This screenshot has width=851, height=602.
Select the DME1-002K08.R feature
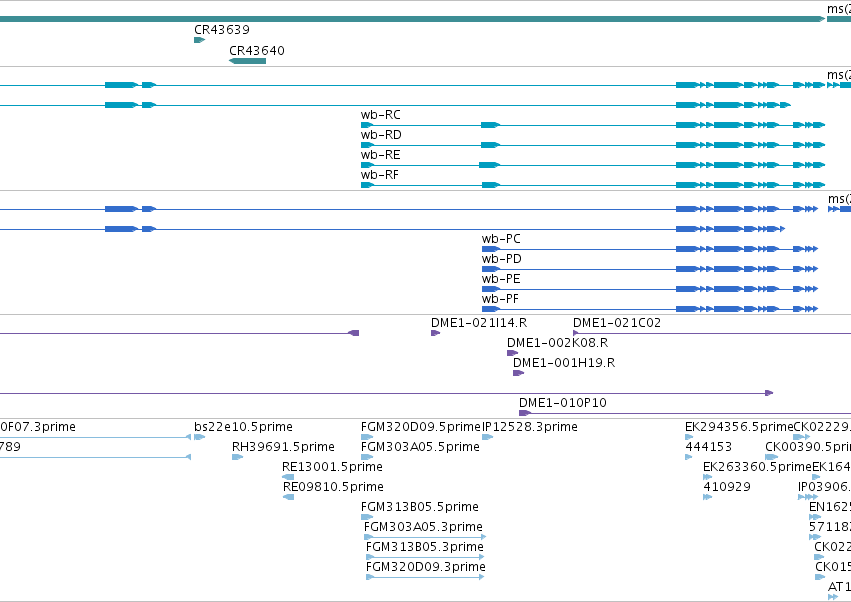557,343
